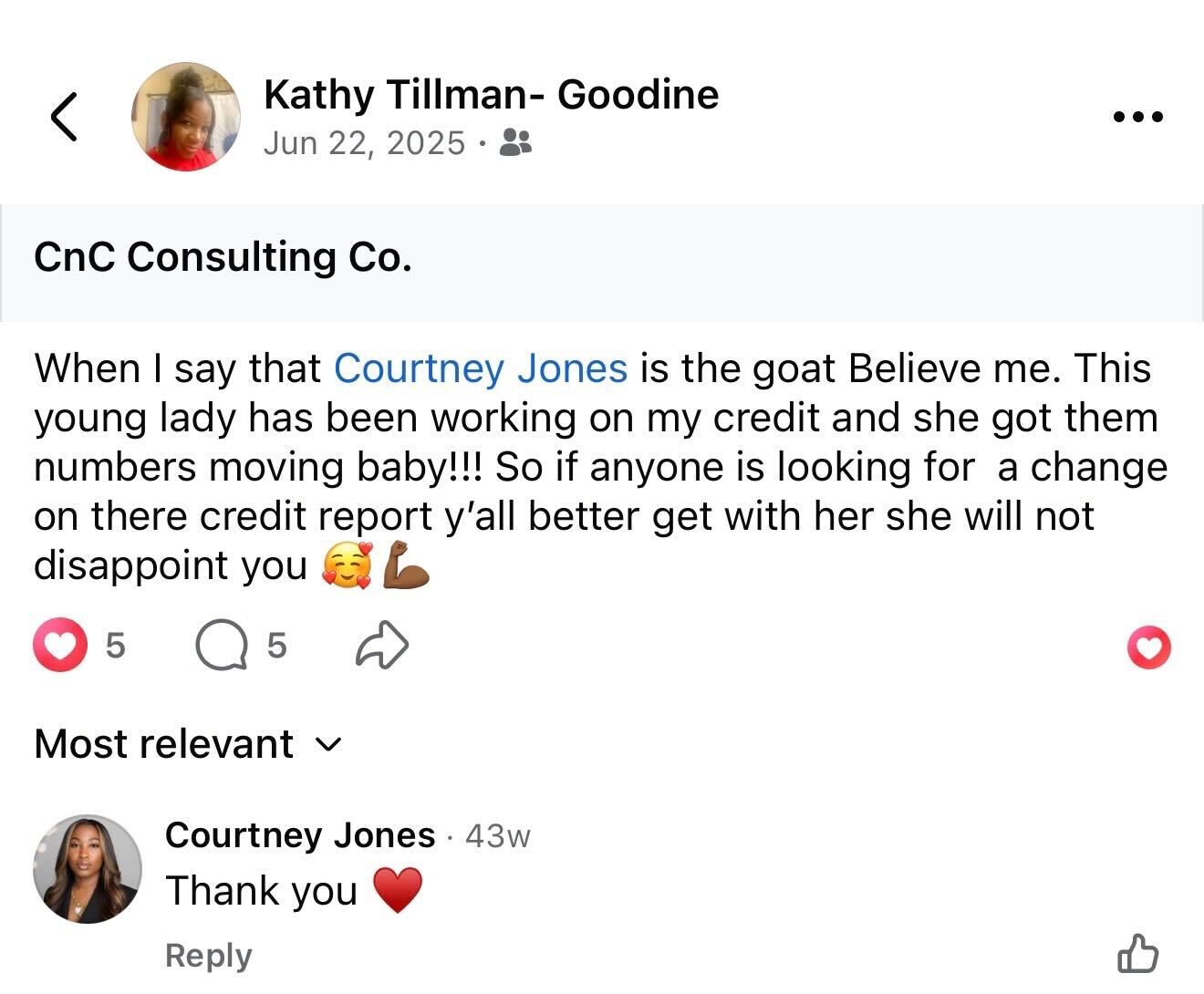The image size is (1204, 994).
Task: Reply to Courtney Jones's comment
Action: [x=208, y=955]
